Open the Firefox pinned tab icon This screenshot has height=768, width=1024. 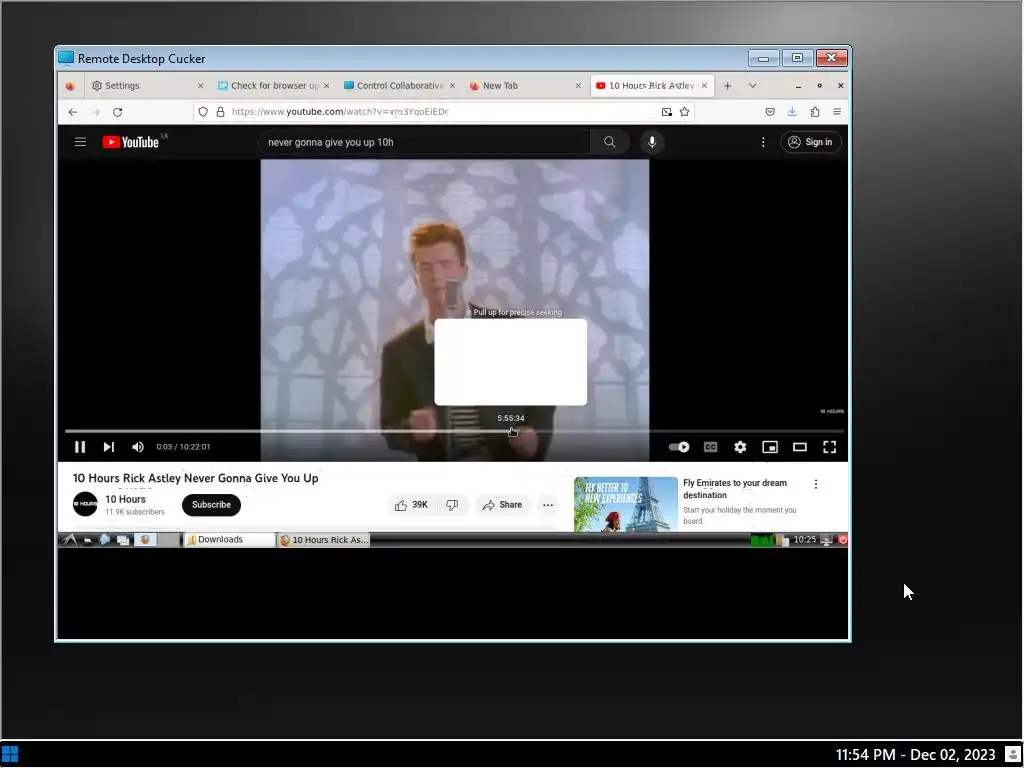tap(71, 86)
